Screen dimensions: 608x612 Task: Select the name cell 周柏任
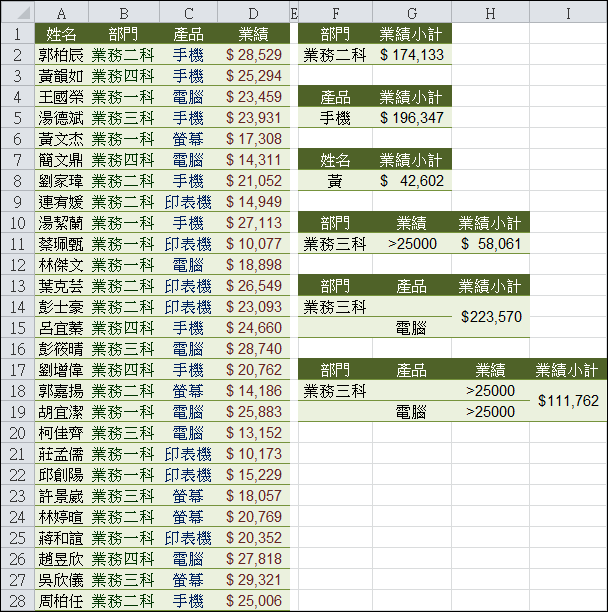(61, 601)
